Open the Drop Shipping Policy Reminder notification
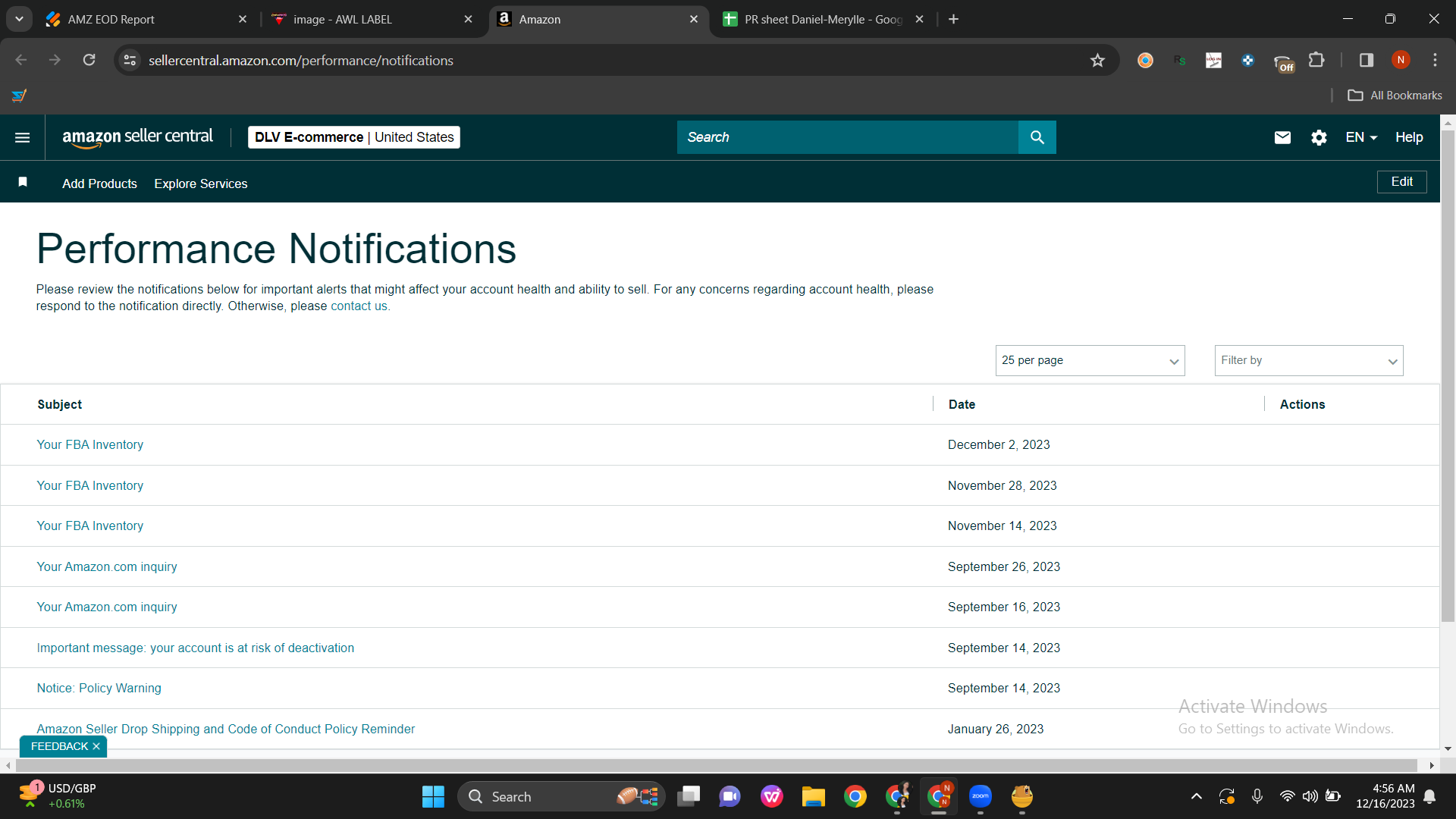1456x819 pixels. (226, 729)
